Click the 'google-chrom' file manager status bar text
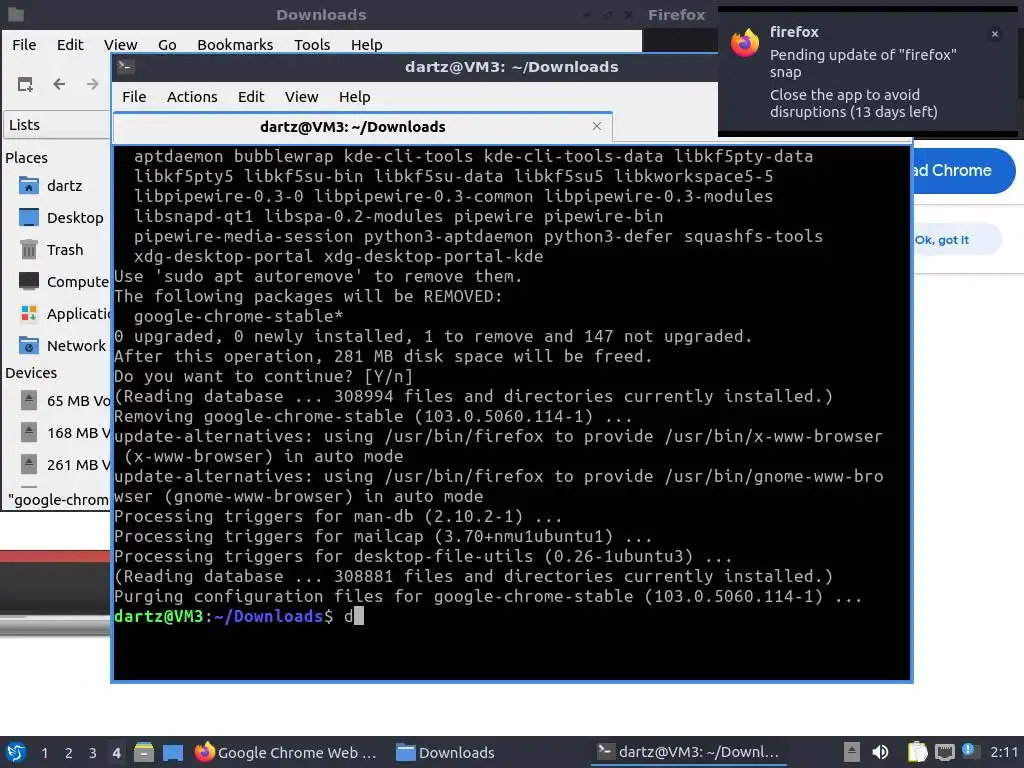Image resolution: width=1024 pixels, height=768 pixels. click(x=57, y=500)
